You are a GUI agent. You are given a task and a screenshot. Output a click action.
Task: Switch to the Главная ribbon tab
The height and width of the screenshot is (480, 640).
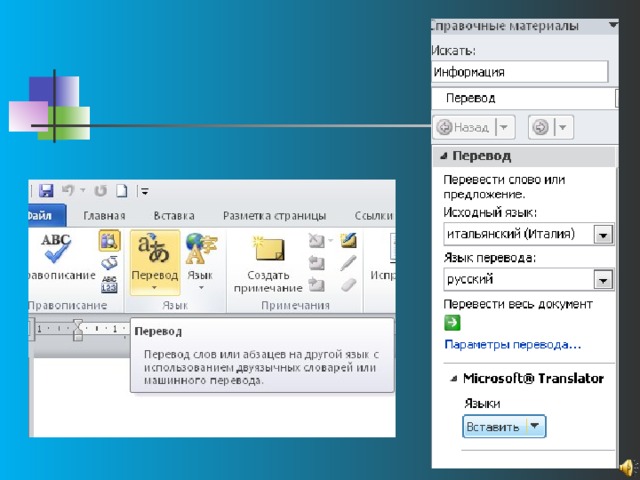(104, 216)
